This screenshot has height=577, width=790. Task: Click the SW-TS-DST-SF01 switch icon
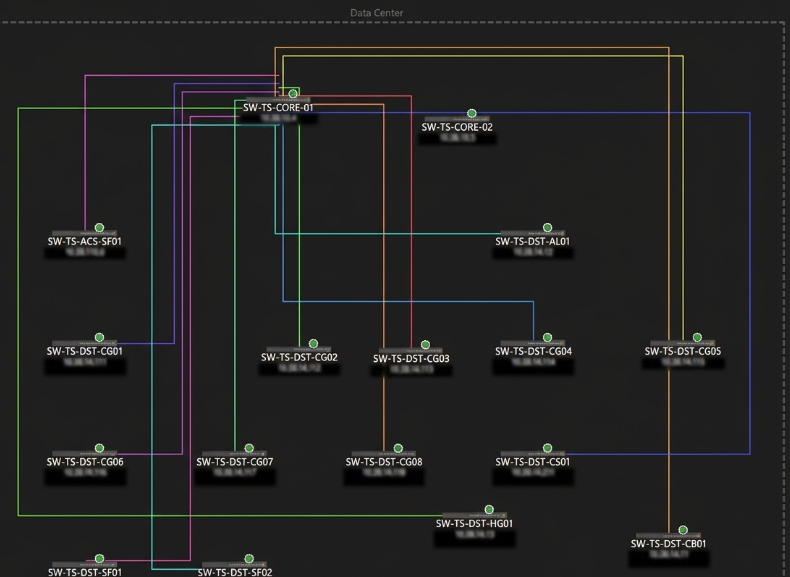pos(85,565)
